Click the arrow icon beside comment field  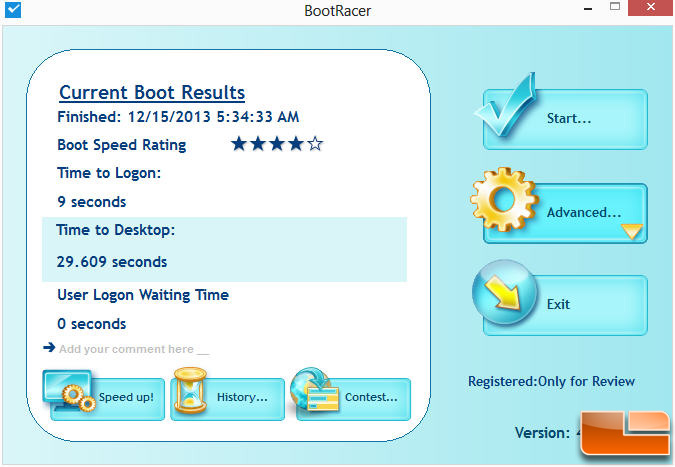(x=49, y=347)
